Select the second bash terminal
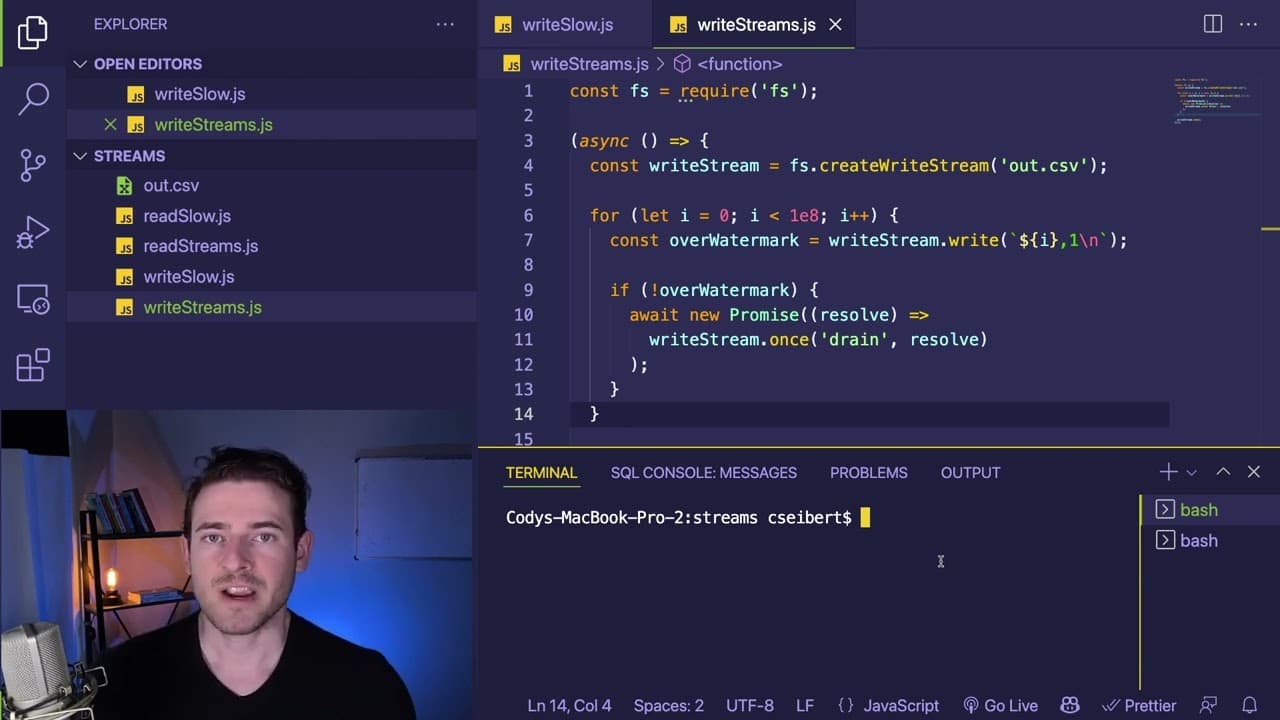 [1198, 541]
